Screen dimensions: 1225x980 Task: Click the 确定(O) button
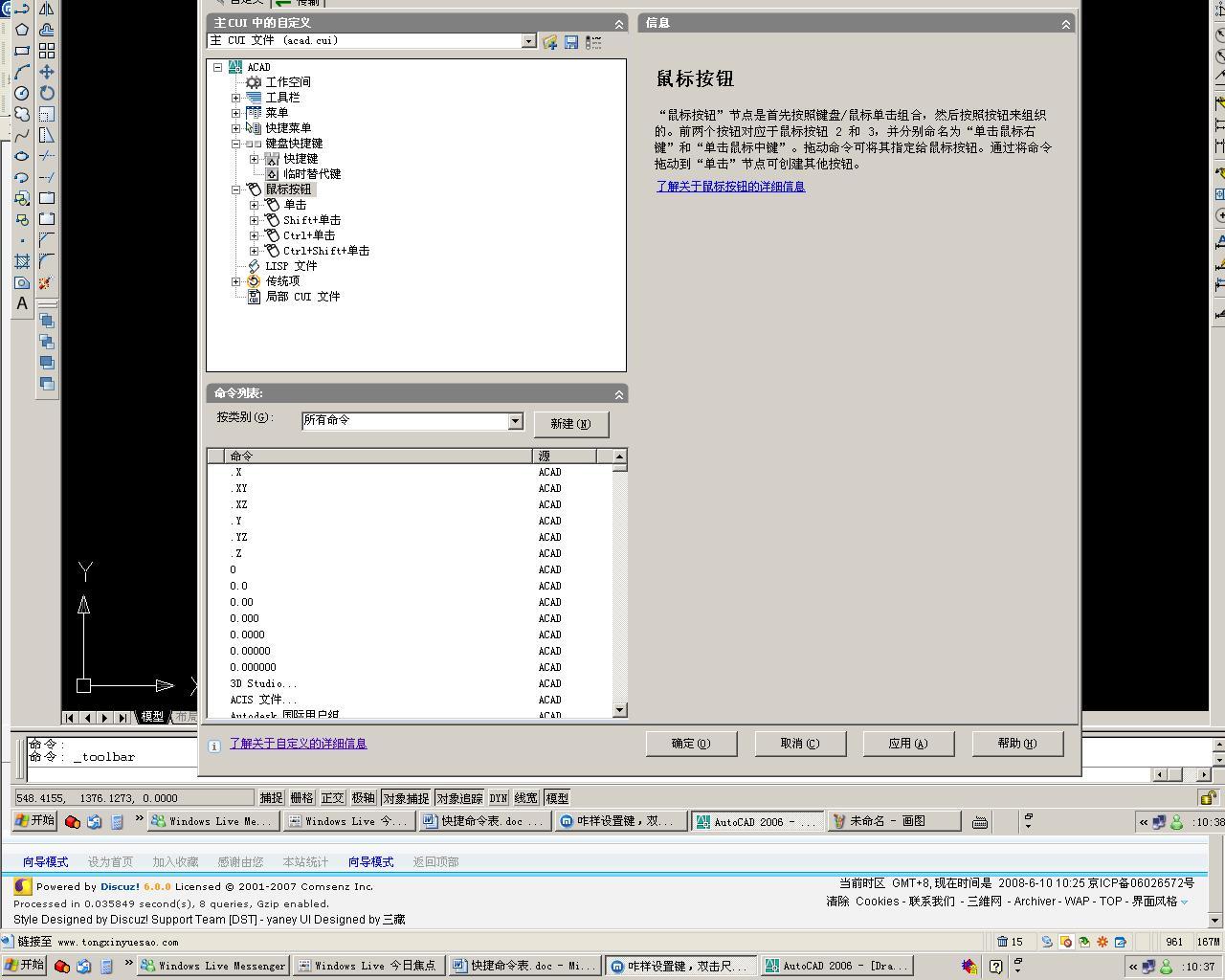tap(691, 744)
